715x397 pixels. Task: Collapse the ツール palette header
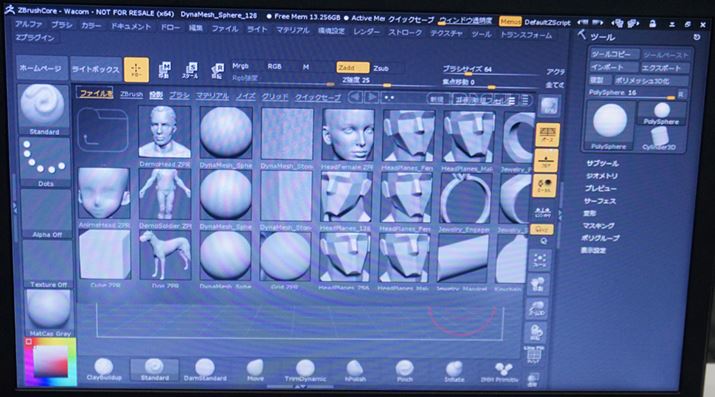point(602,37)
